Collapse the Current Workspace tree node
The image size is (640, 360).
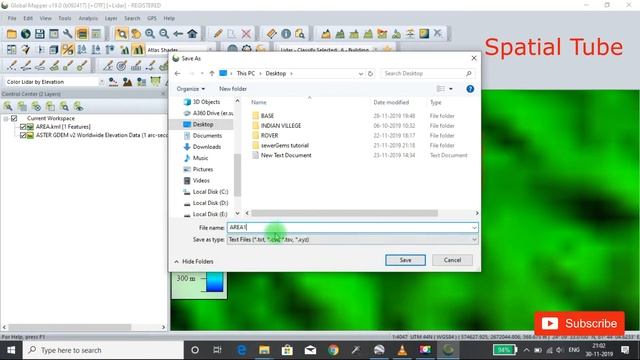pyautogui.click(x=6, y=118)
